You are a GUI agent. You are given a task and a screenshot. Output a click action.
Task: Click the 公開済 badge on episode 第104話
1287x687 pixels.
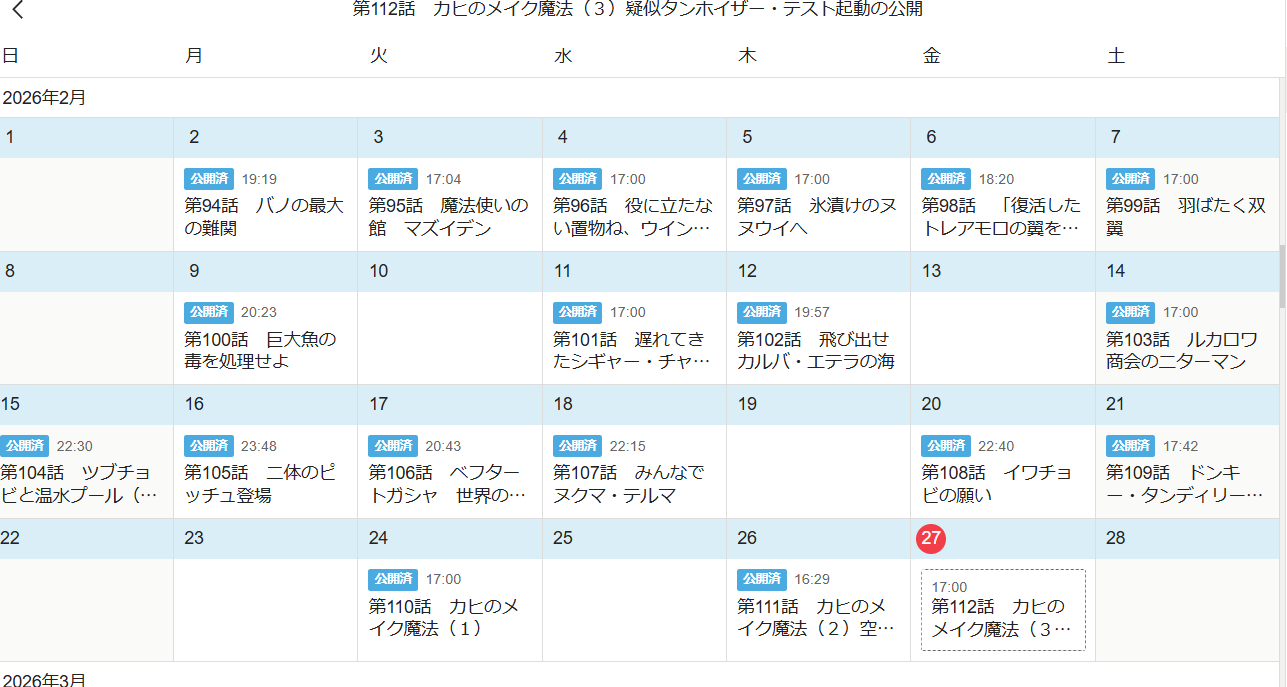pyautogui.click(x=24, y=446)
